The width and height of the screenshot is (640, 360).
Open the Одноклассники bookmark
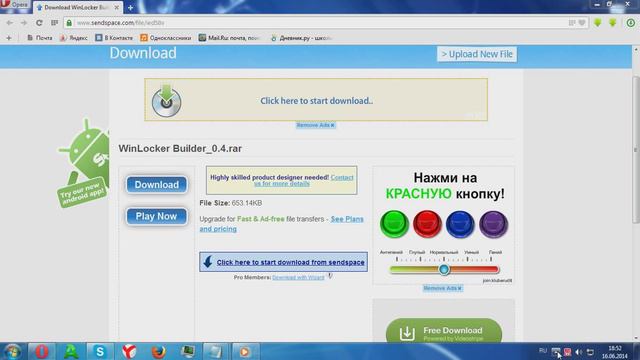[x=166, y=38]
